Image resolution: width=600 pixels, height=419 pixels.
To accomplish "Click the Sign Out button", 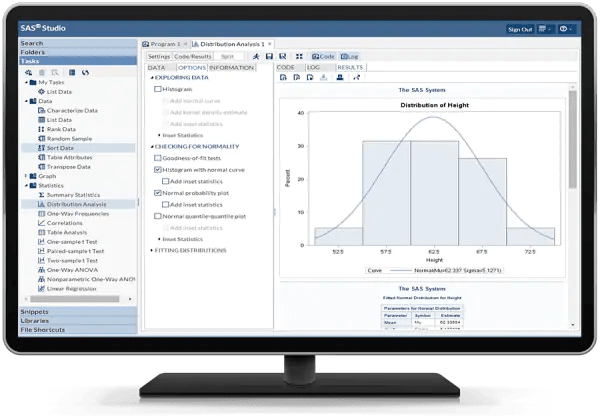I will (x=520, y=29).
